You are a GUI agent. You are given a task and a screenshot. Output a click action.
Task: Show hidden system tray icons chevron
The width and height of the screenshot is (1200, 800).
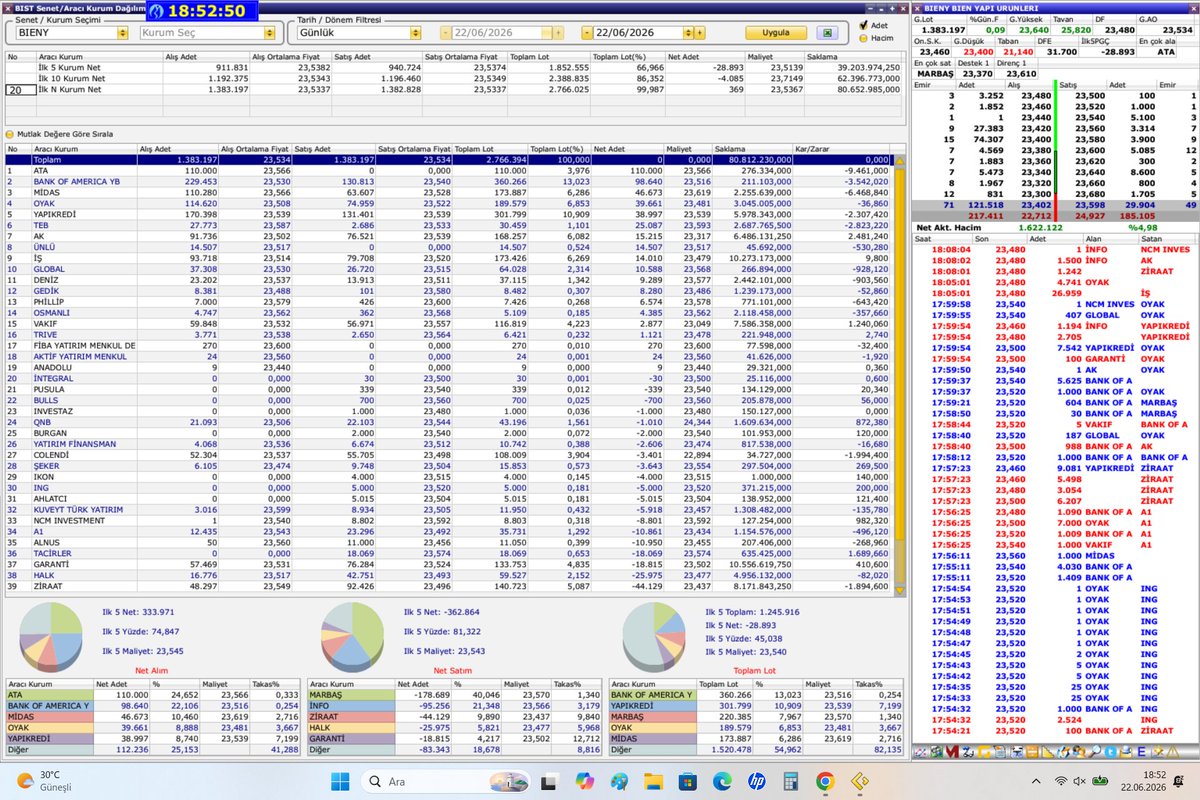click(x=1034, y=780)
